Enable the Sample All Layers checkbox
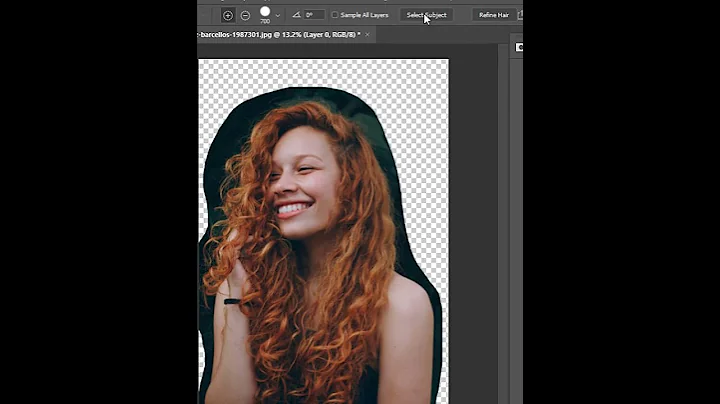Viewport: 720px width, 404px height. 335,15
